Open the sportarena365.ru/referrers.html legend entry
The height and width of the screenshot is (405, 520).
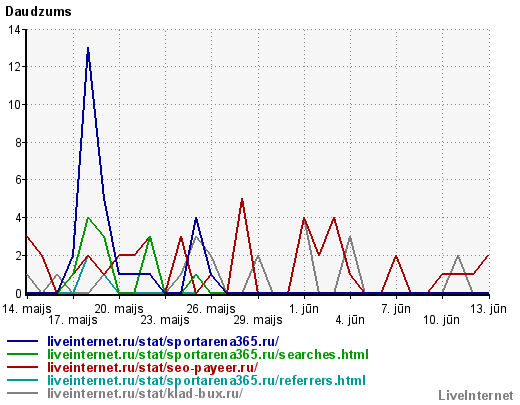point(206,380)
